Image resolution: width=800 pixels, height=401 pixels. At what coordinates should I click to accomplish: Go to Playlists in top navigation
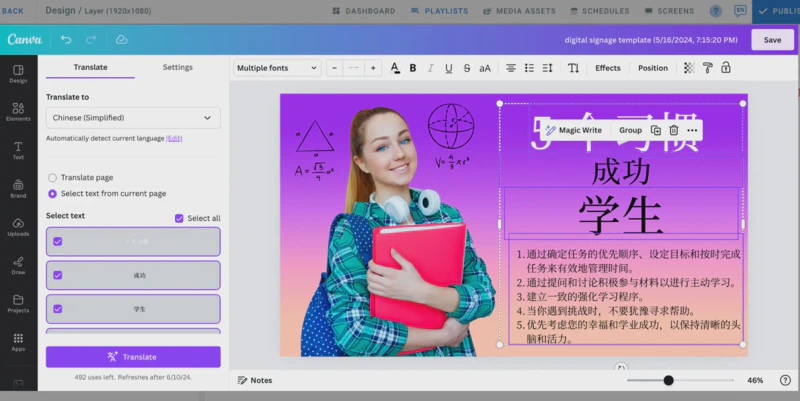click(439, 11)
